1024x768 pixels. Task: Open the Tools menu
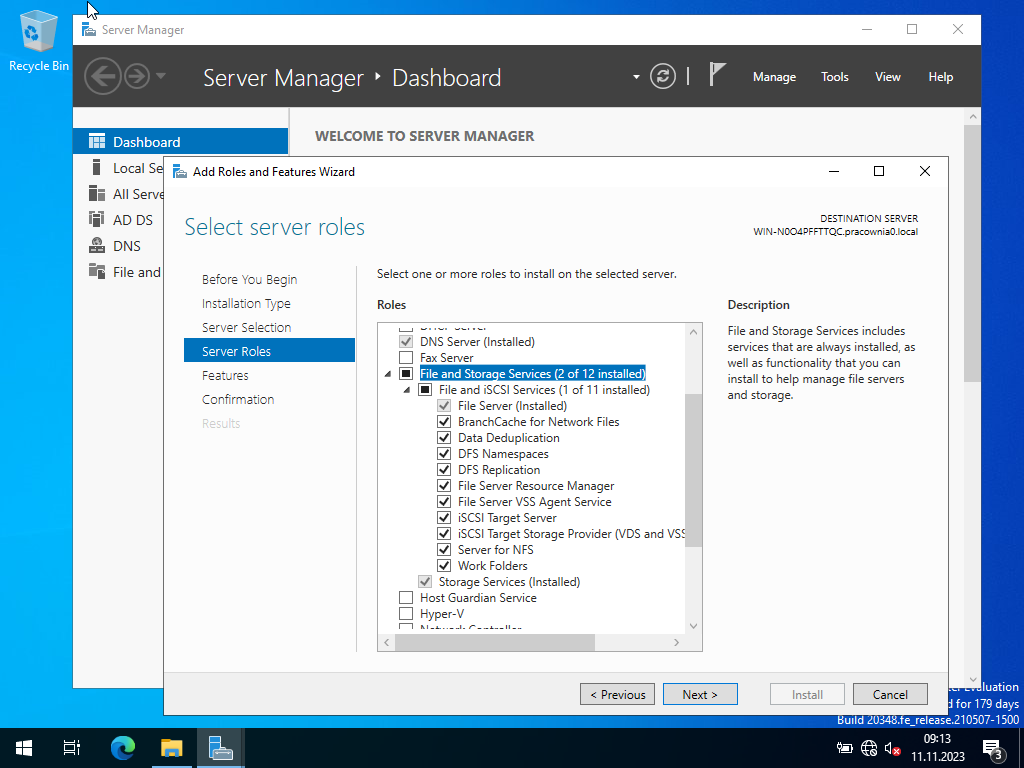(x=834, y=77)
